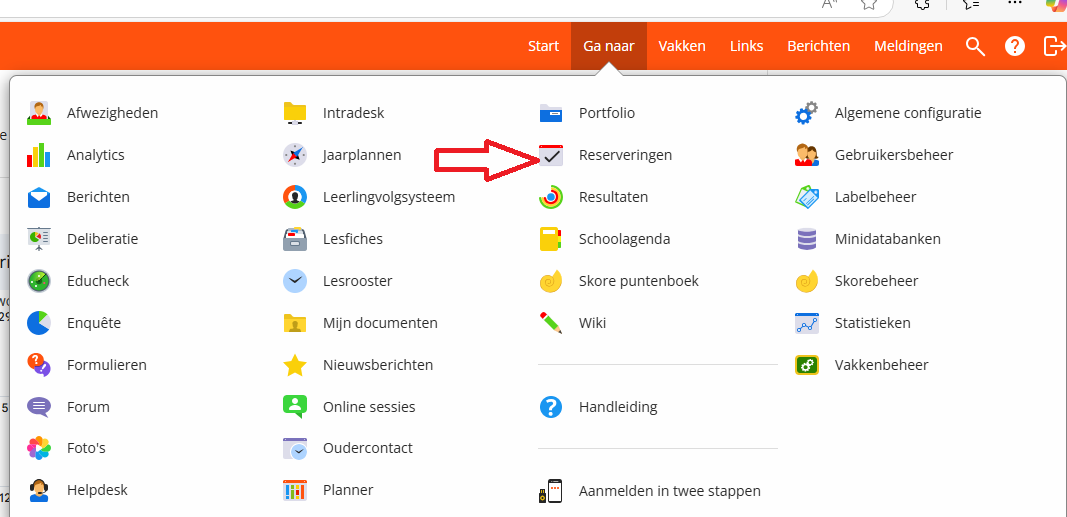Collapse the Ga naar menu
Screen dimensions: 1067x517
pos(608,46)
